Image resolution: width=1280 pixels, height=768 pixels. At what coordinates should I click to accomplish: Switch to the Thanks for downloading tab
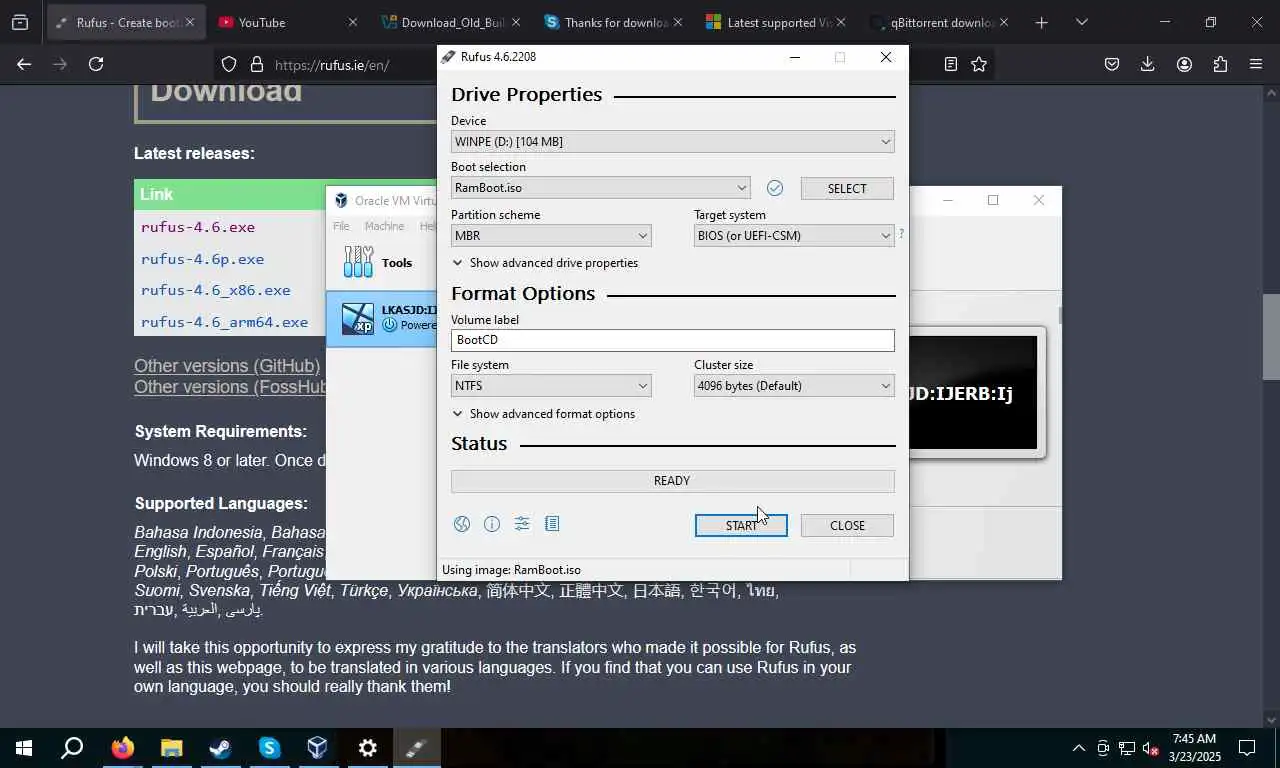tap(615, 22)
